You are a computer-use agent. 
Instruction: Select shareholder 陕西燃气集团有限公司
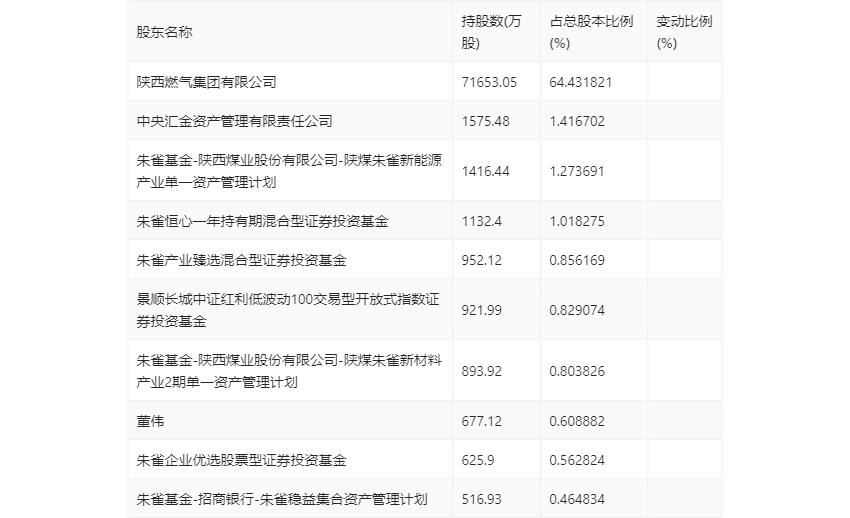206,82
